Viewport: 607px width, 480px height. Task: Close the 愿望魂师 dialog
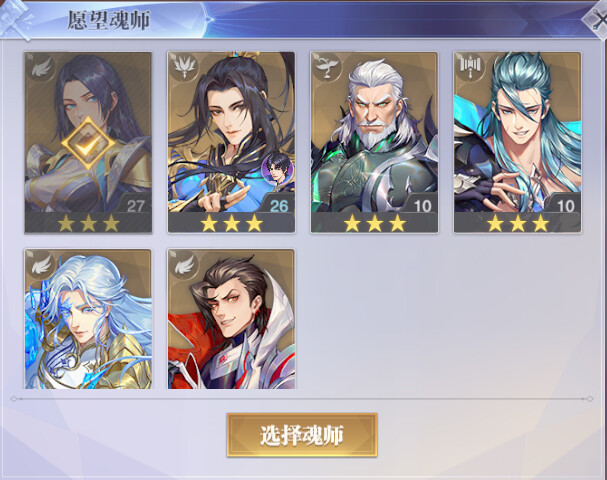coord(597,19)
